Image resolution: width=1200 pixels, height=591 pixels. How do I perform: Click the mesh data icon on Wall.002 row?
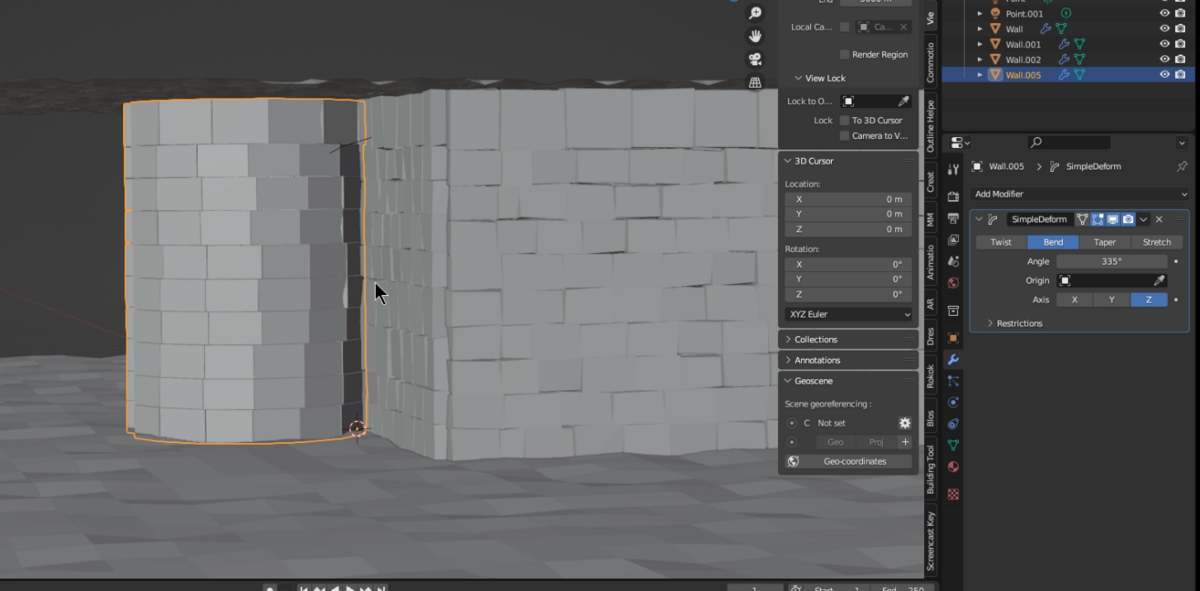coord(1079,60)
